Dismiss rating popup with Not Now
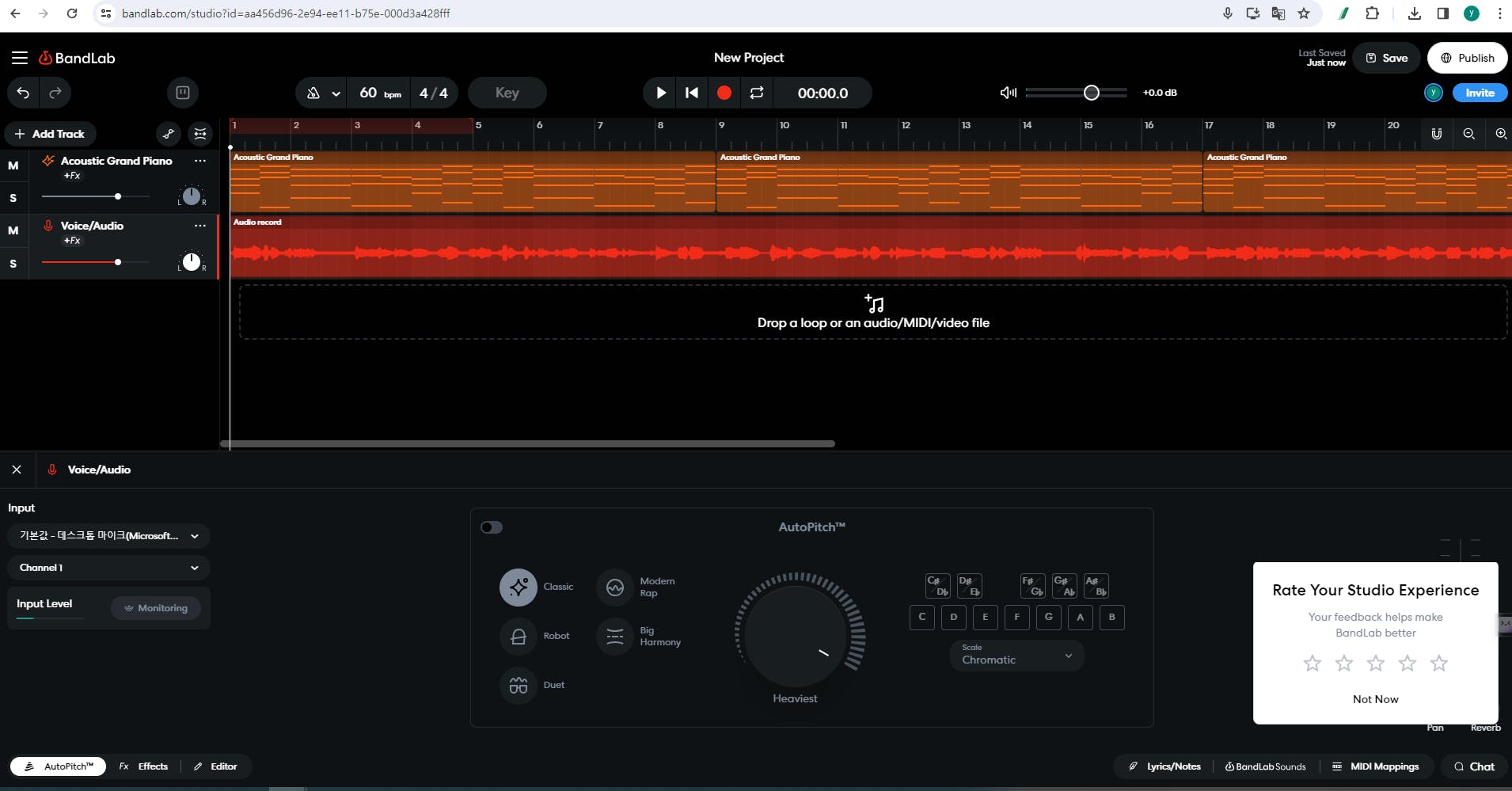1512x791 pixels. [1375, 699]
